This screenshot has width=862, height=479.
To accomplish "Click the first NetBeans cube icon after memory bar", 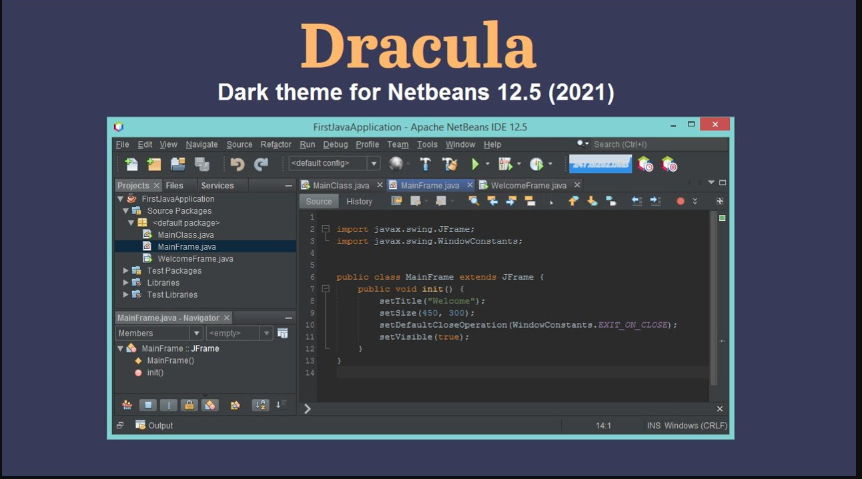I will [x=645, y=164].
